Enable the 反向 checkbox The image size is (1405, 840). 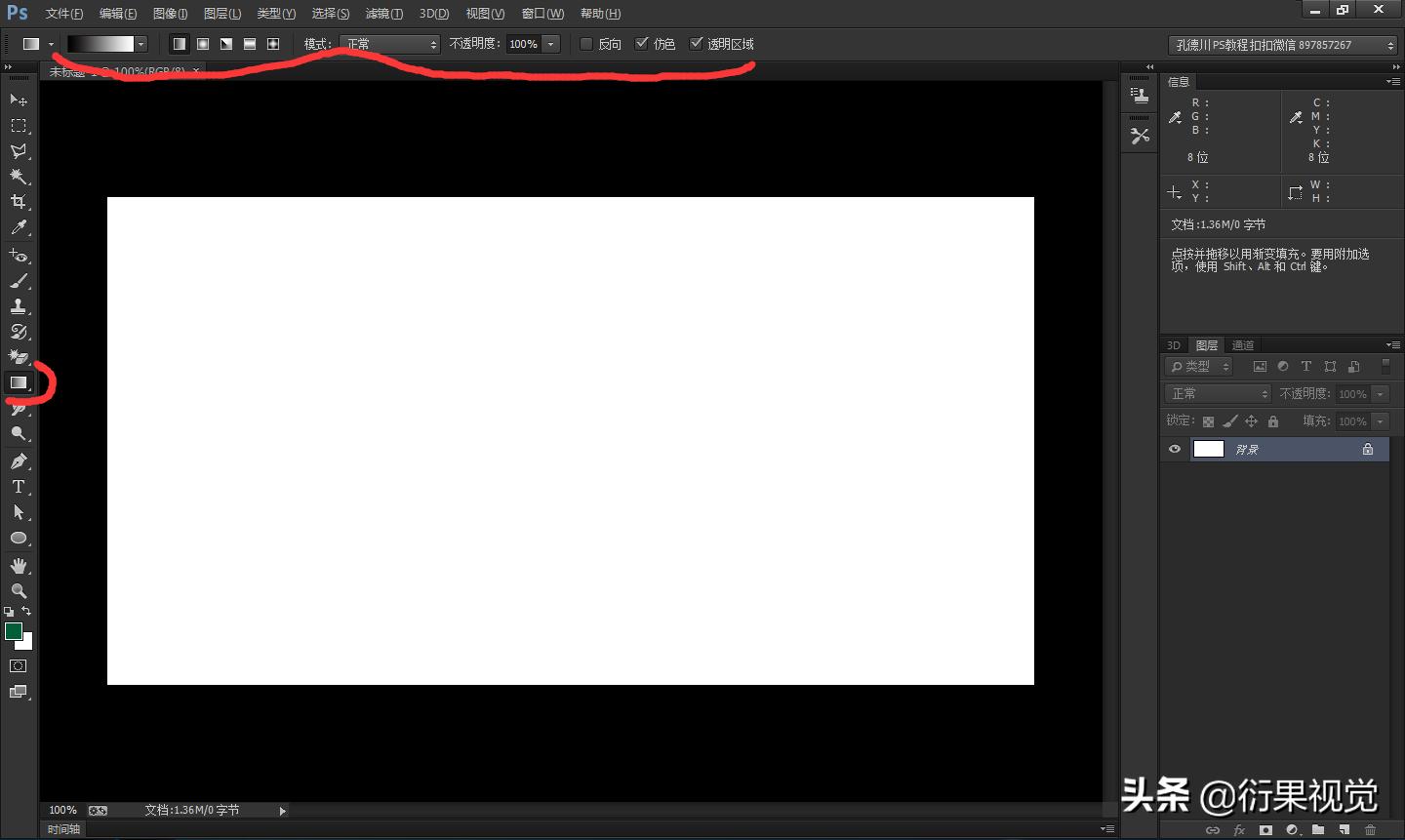tap(585, 44)
